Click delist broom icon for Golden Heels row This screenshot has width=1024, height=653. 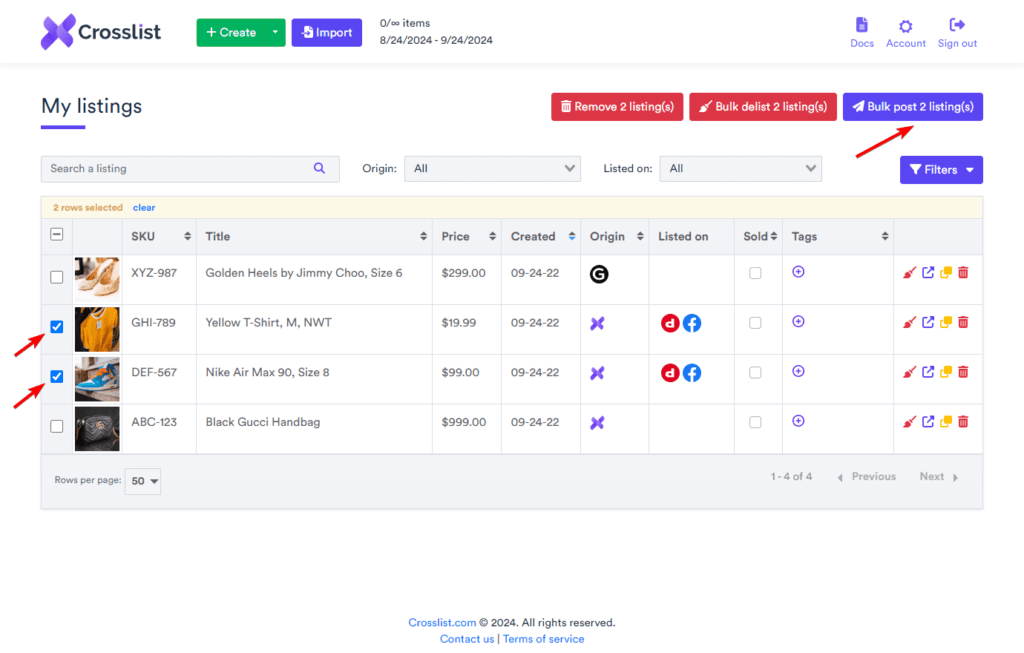pyautogui.click(x=909, y=272)
